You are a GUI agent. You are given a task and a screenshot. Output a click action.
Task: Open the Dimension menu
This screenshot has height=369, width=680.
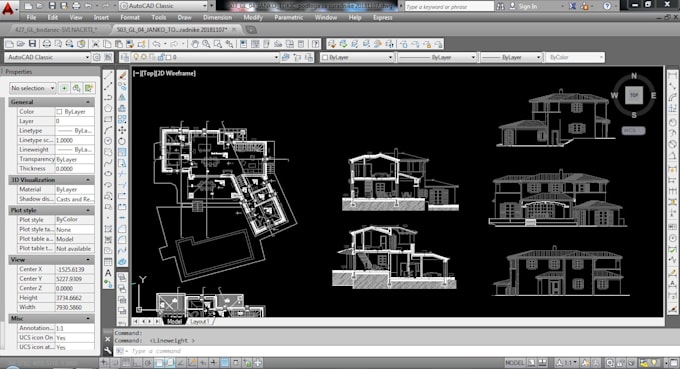217,17
